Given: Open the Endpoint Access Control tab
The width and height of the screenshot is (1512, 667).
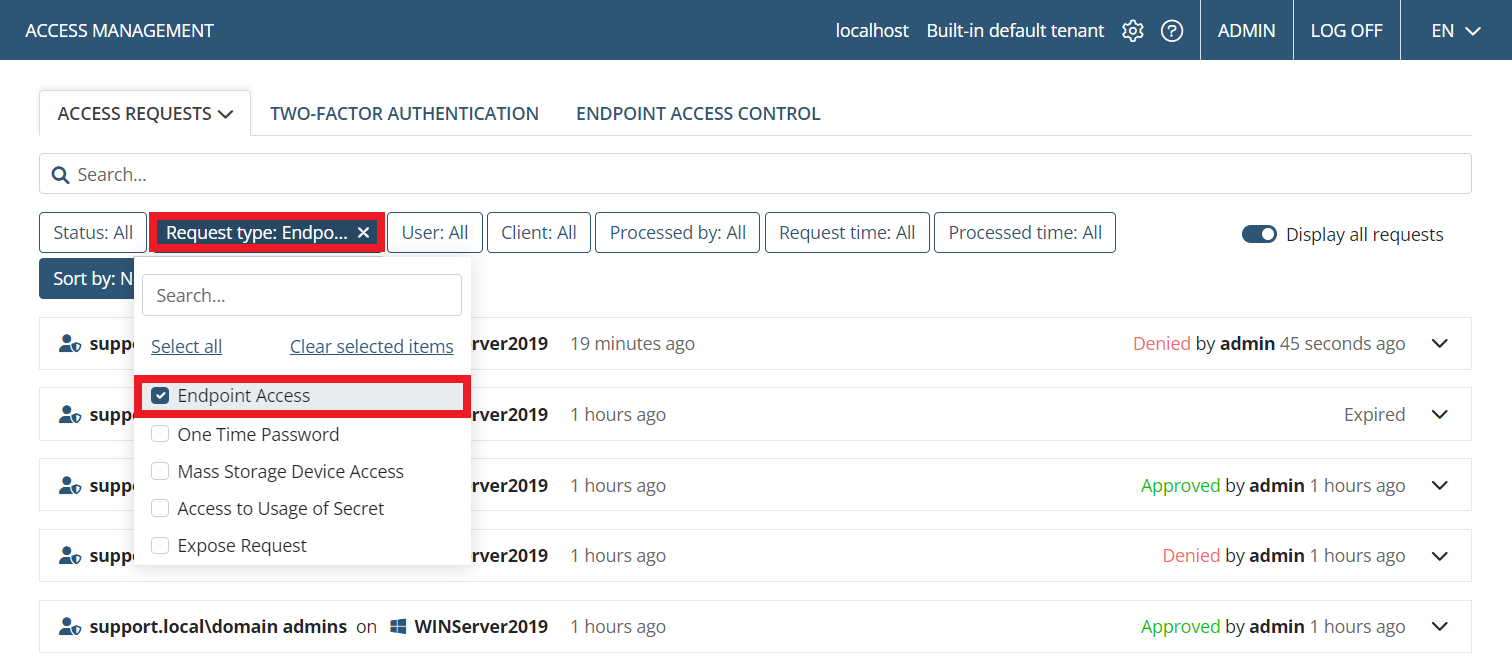Looking at the screenshot, I should pos(698,114).
